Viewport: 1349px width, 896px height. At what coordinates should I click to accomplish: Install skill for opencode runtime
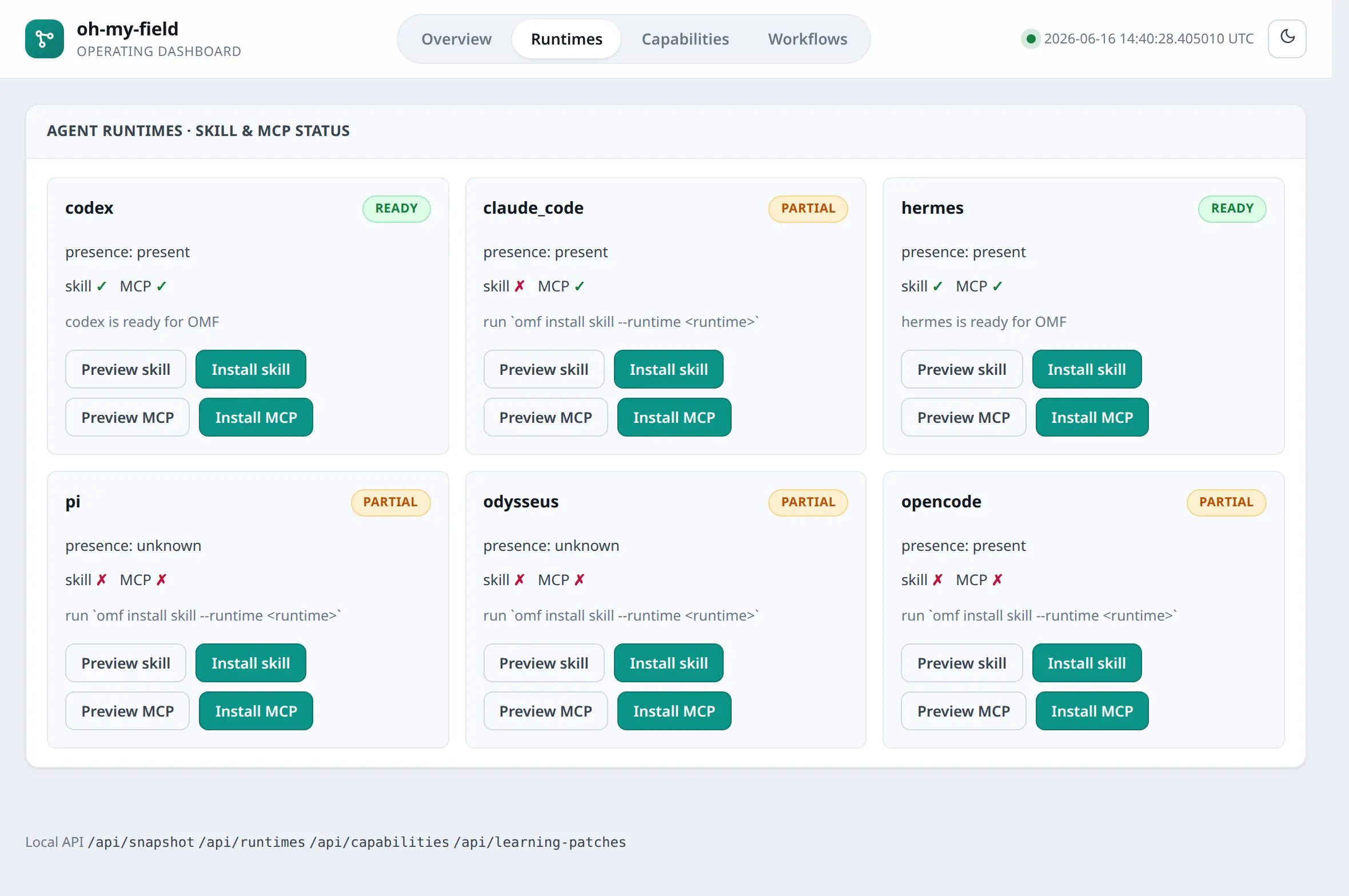pos(1087,663)
